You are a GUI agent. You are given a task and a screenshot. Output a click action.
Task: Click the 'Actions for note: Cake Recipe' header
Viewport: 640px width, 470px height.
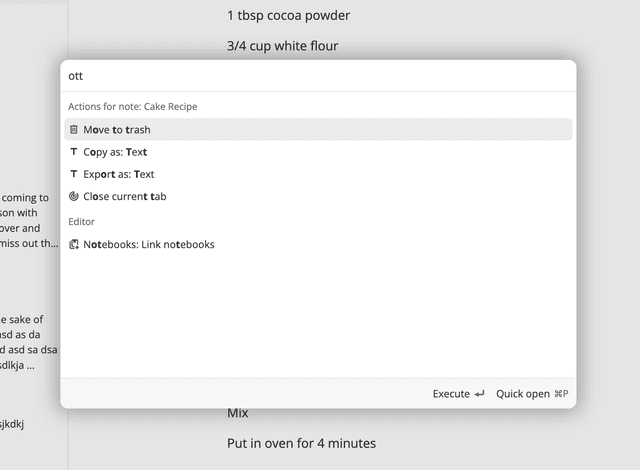(x=133, y=107)
